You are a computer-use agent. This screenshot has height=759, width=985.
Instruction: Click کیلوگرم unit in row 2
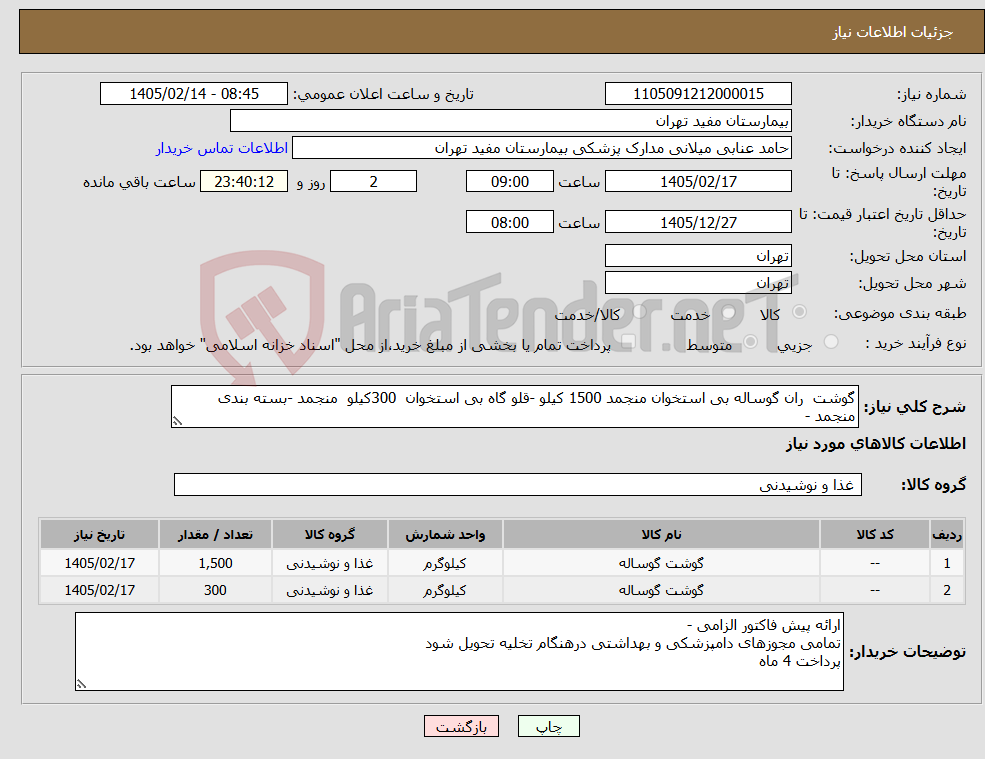coord(445,590)
